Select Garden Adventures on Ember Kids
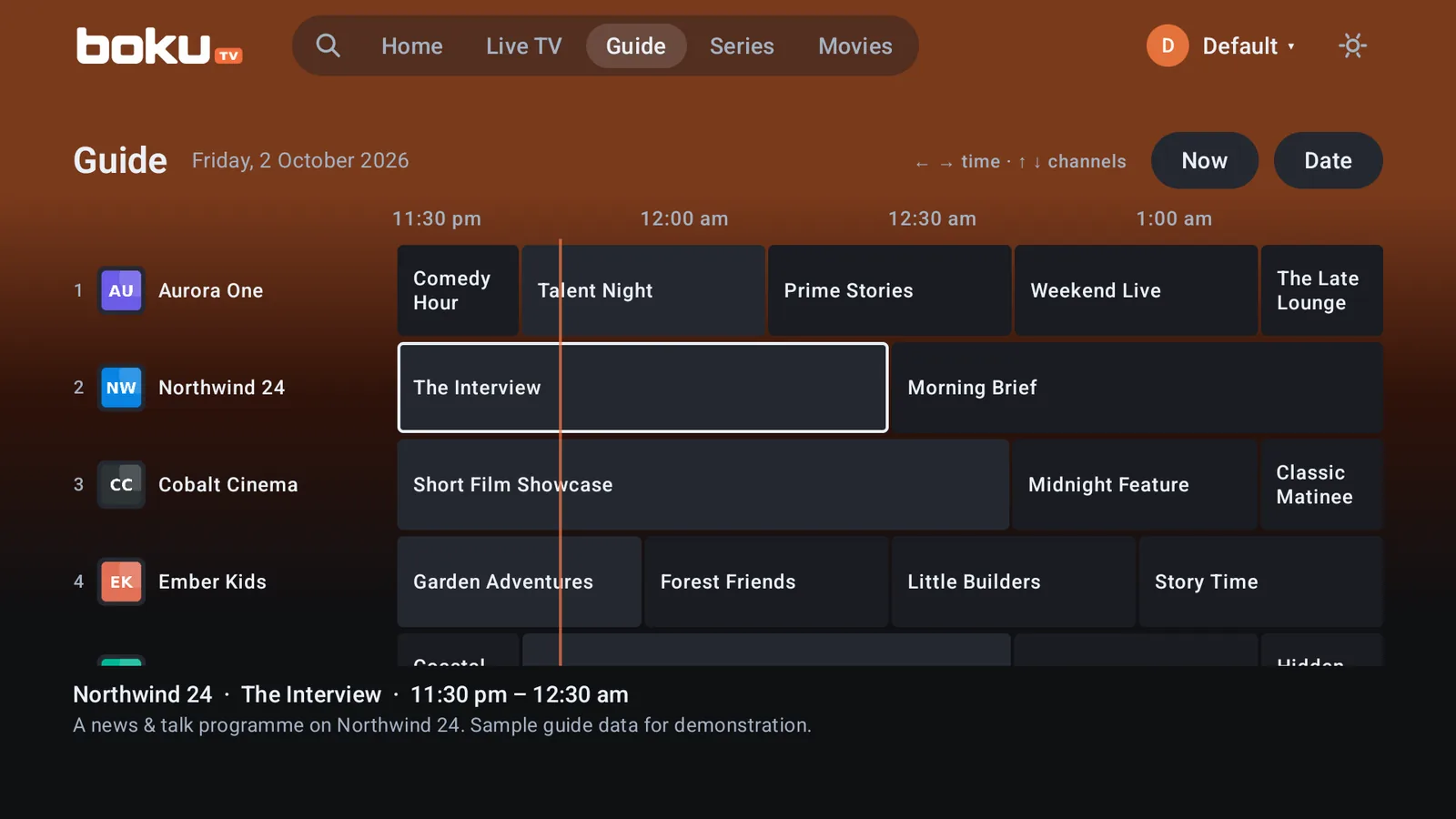 pos(520,581)
